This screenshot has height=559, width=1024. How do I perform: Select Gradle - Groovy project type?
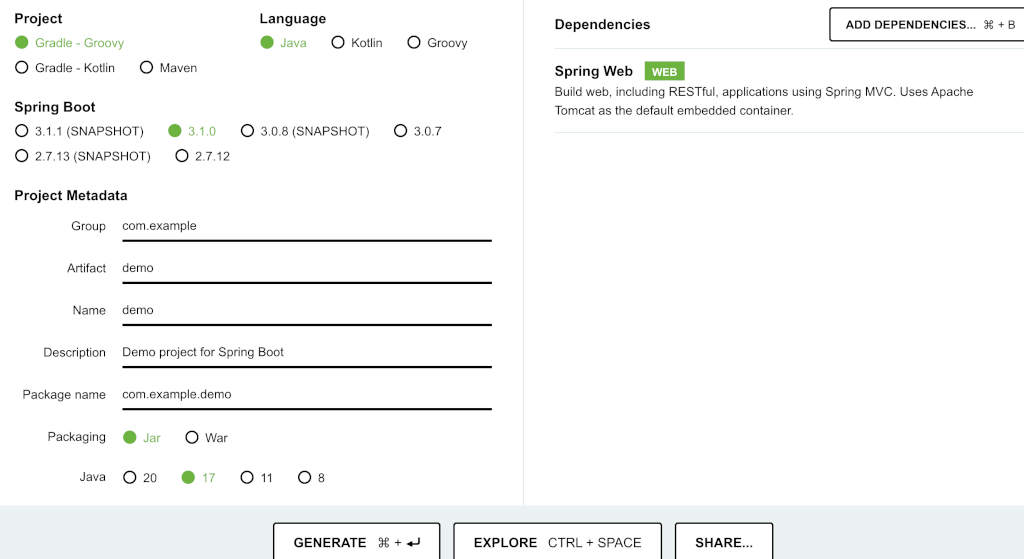pyautogui.click(x=69, y=42)
